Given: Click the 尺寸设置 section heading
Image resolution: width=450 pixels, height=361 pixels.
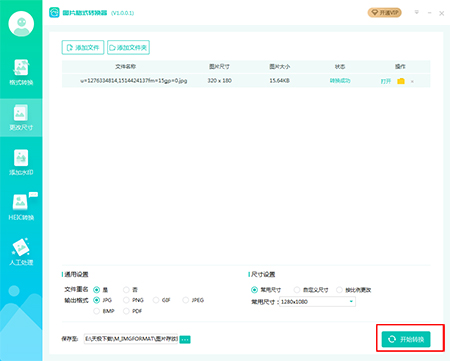Looking at the screenshot, I should coord(263,274).
